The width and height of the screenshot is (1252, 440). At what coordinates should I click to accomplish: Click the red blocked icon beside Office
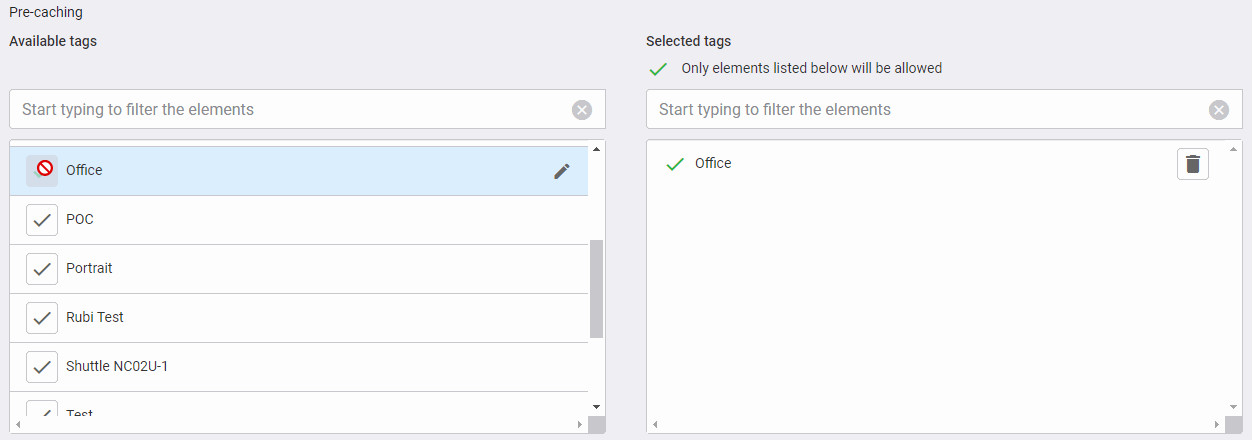(x=43, y=170)
